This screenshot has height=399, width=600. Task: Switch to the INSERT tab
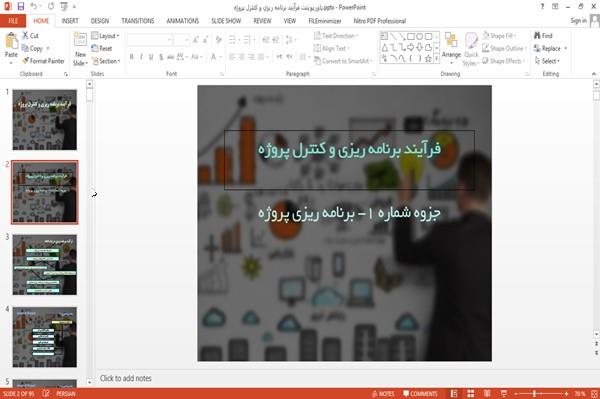pos(70,21)
